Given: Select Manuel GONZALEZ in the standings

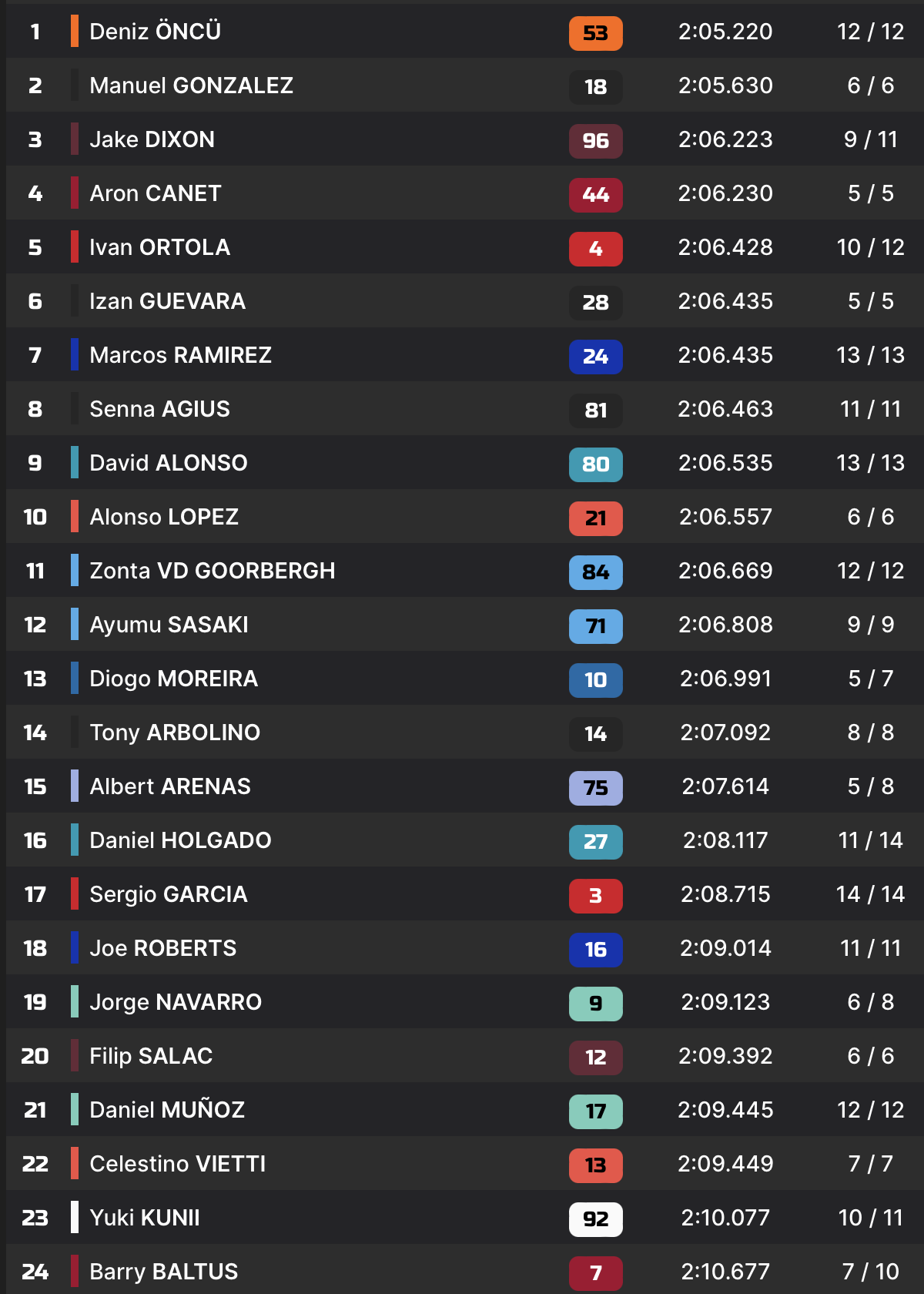Looking at the screenshot, I should point(191,85).
